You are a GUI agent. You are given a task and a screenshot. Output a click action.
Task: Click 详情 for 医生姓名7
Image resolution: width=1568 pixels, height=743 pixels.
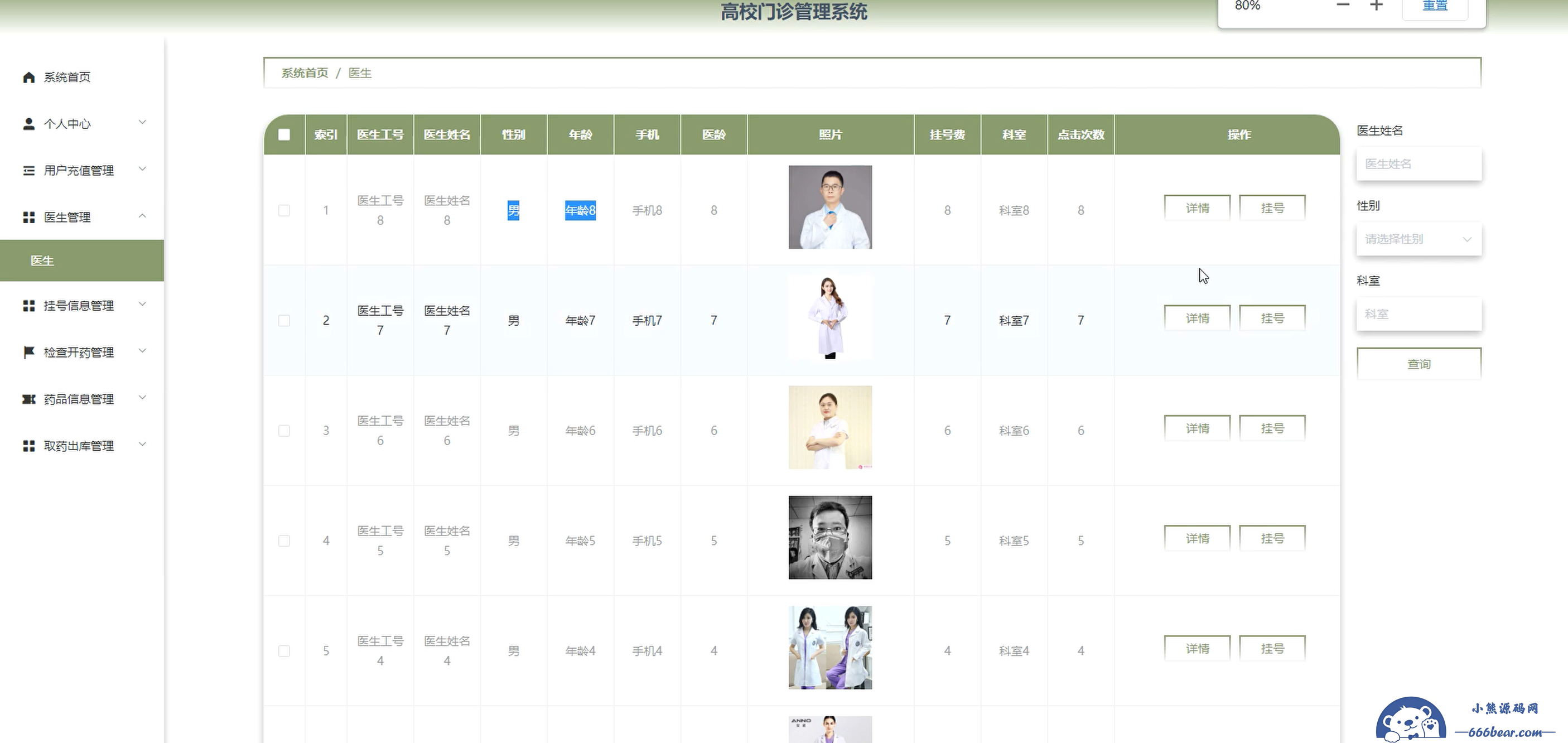pyautogui.click(x=1197, y=319)
